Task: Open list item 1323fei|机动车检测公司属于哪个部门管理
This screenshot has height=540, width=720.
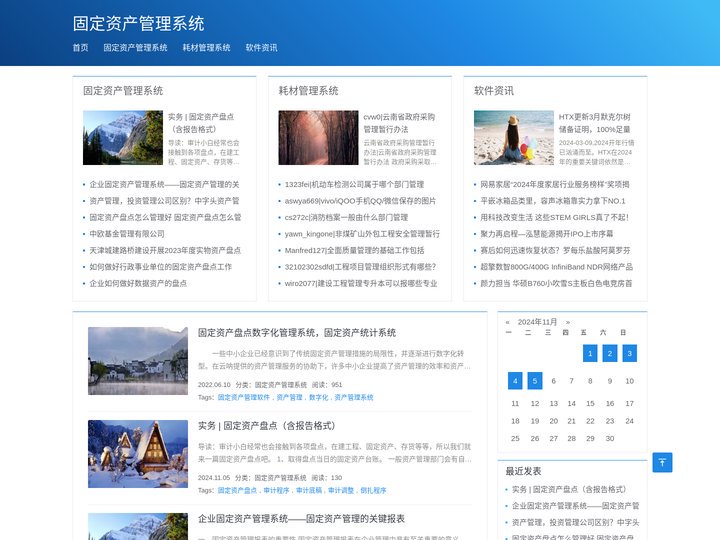Action: (354, 184)
